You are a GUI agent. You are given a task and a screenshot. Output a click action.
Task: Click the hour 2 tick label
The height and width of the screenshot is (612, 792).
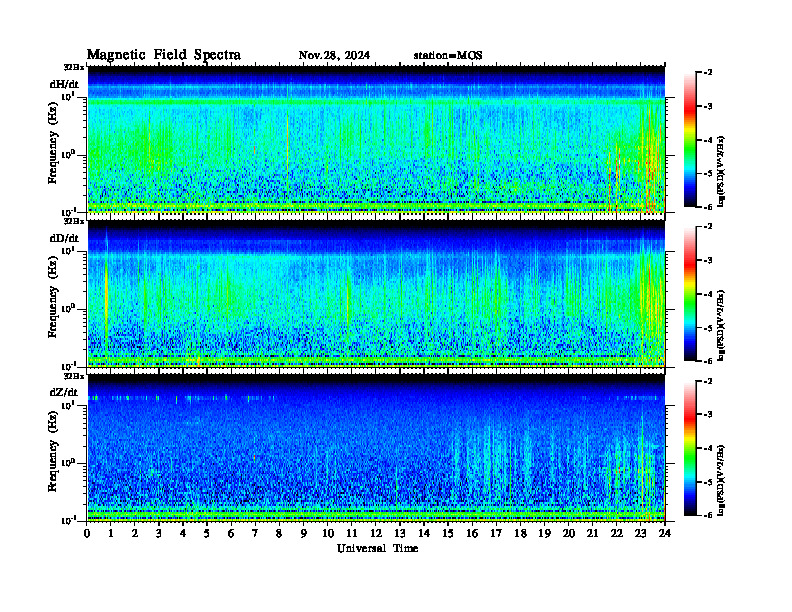point(135,533)
